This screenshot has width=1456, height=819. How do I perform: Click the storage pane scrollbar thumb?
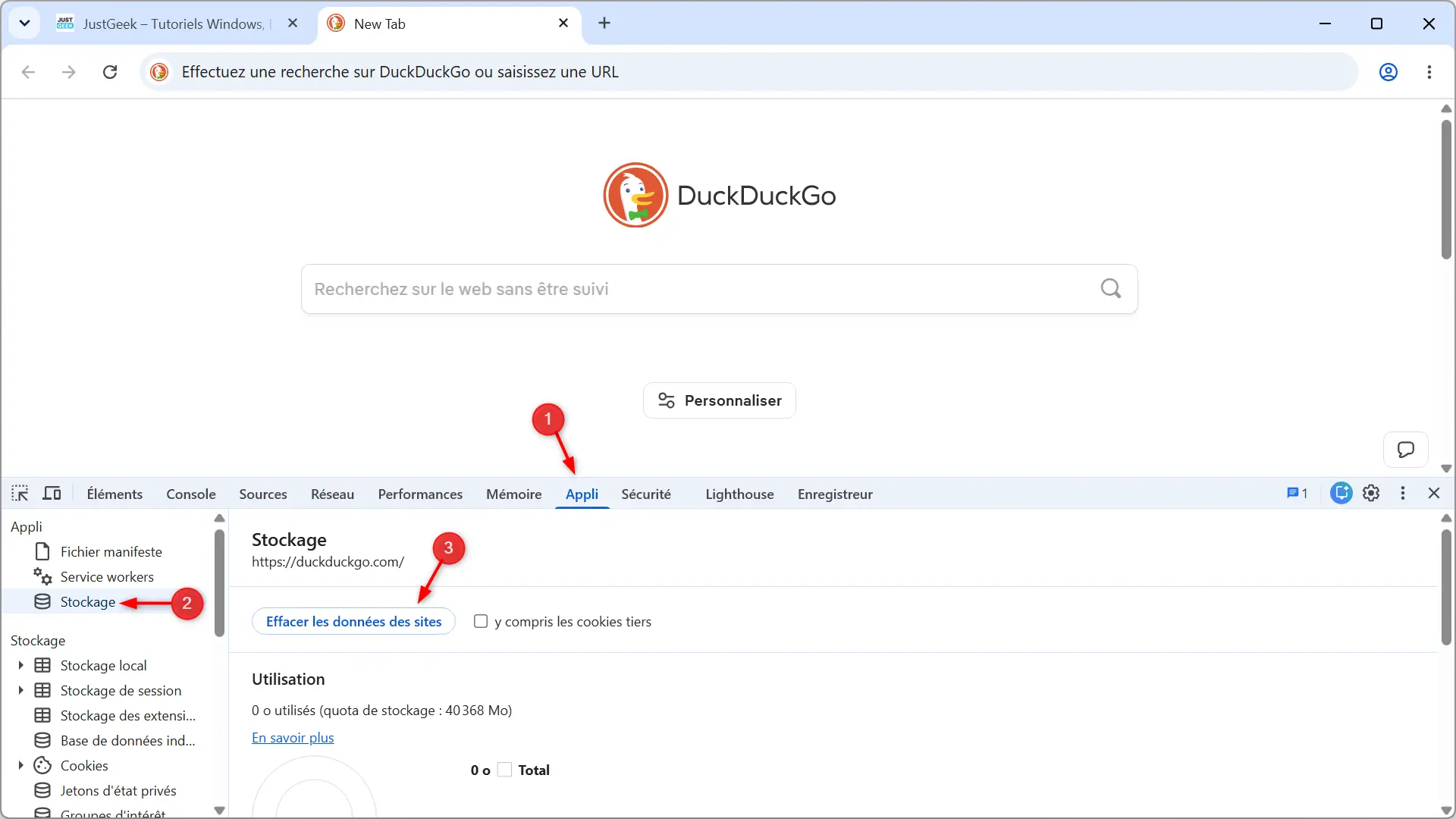pyautogui.click(x=1446, y=588)
